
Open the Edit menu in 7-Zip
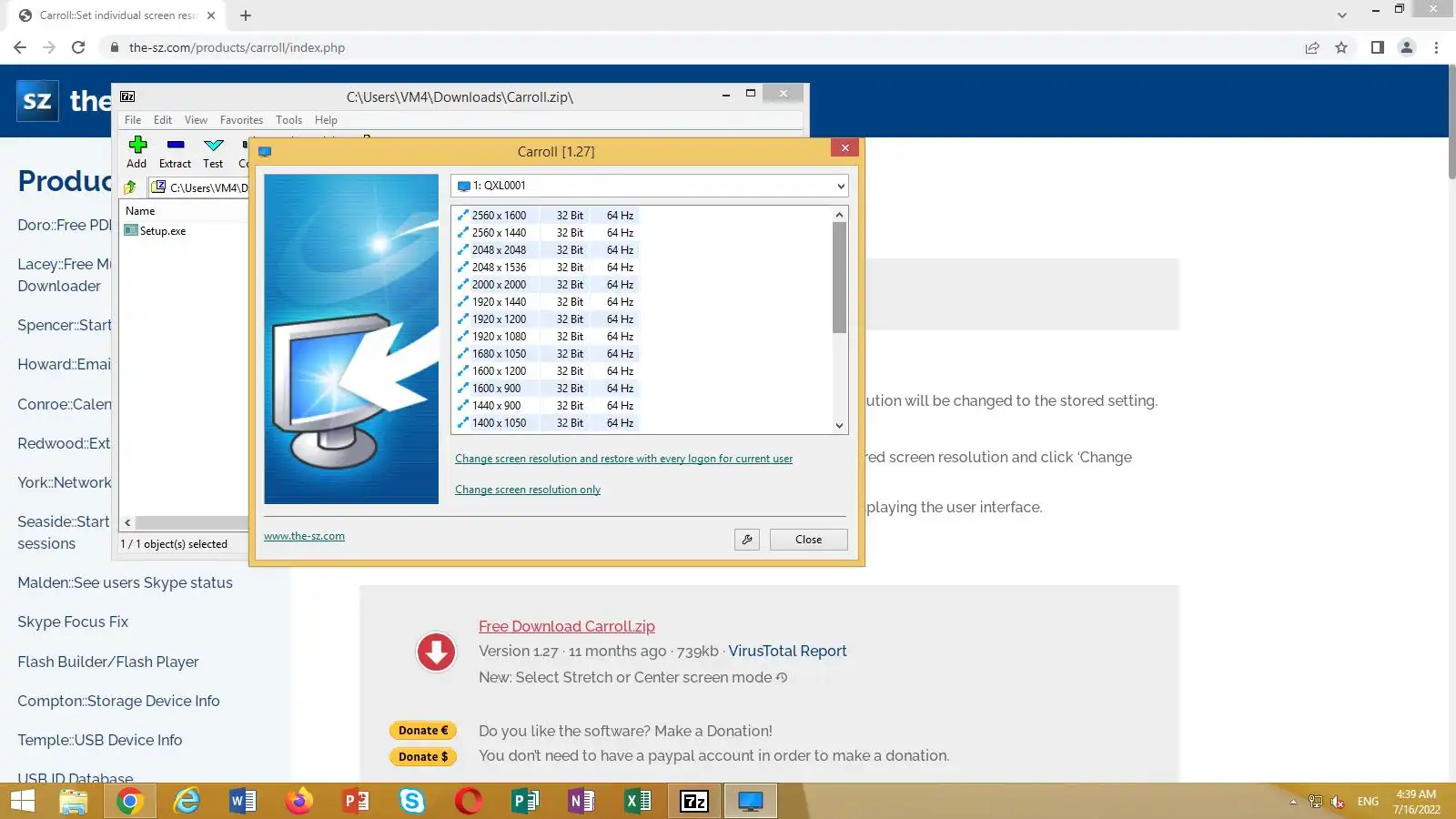[x=163, y=120]
